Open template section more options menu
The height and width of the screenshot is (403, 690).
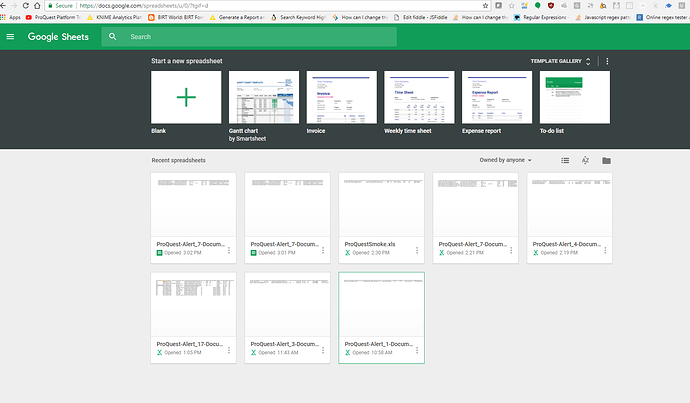pos(607,61)
